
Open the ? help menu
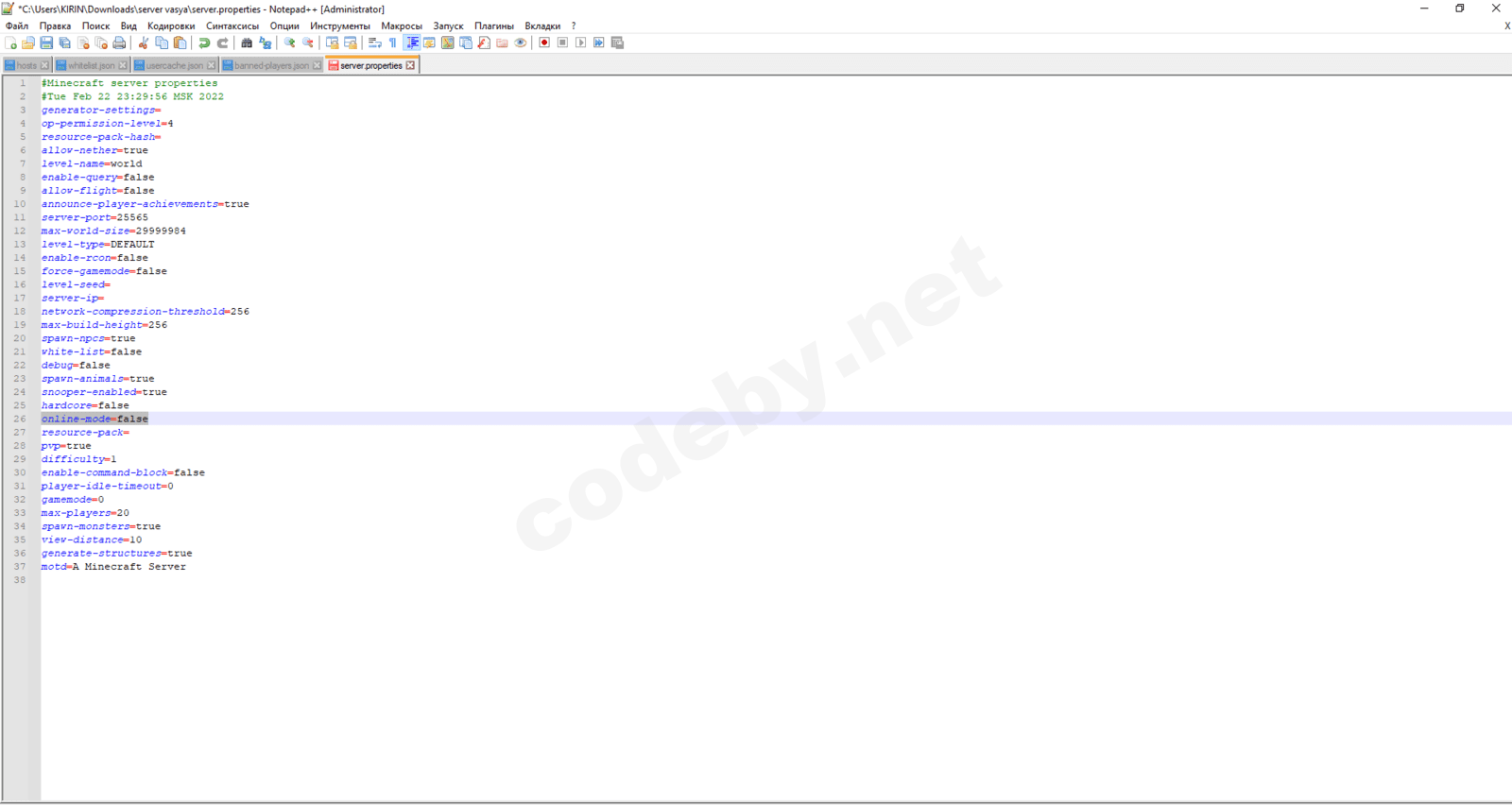[x=574, y=26]
